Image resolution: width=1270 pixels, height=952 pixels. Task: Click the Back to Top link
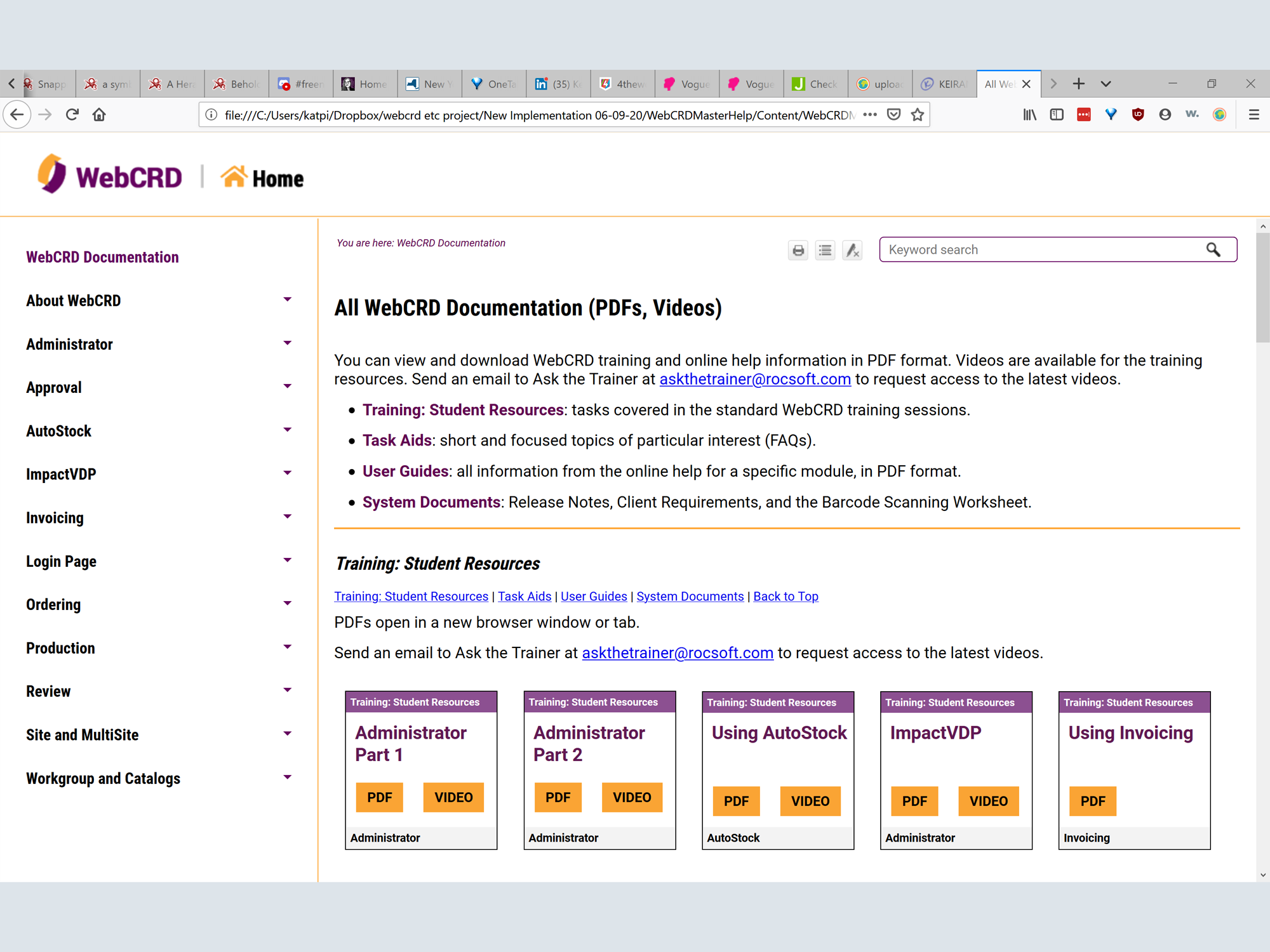pyautogui.click(x=785, y=597)
